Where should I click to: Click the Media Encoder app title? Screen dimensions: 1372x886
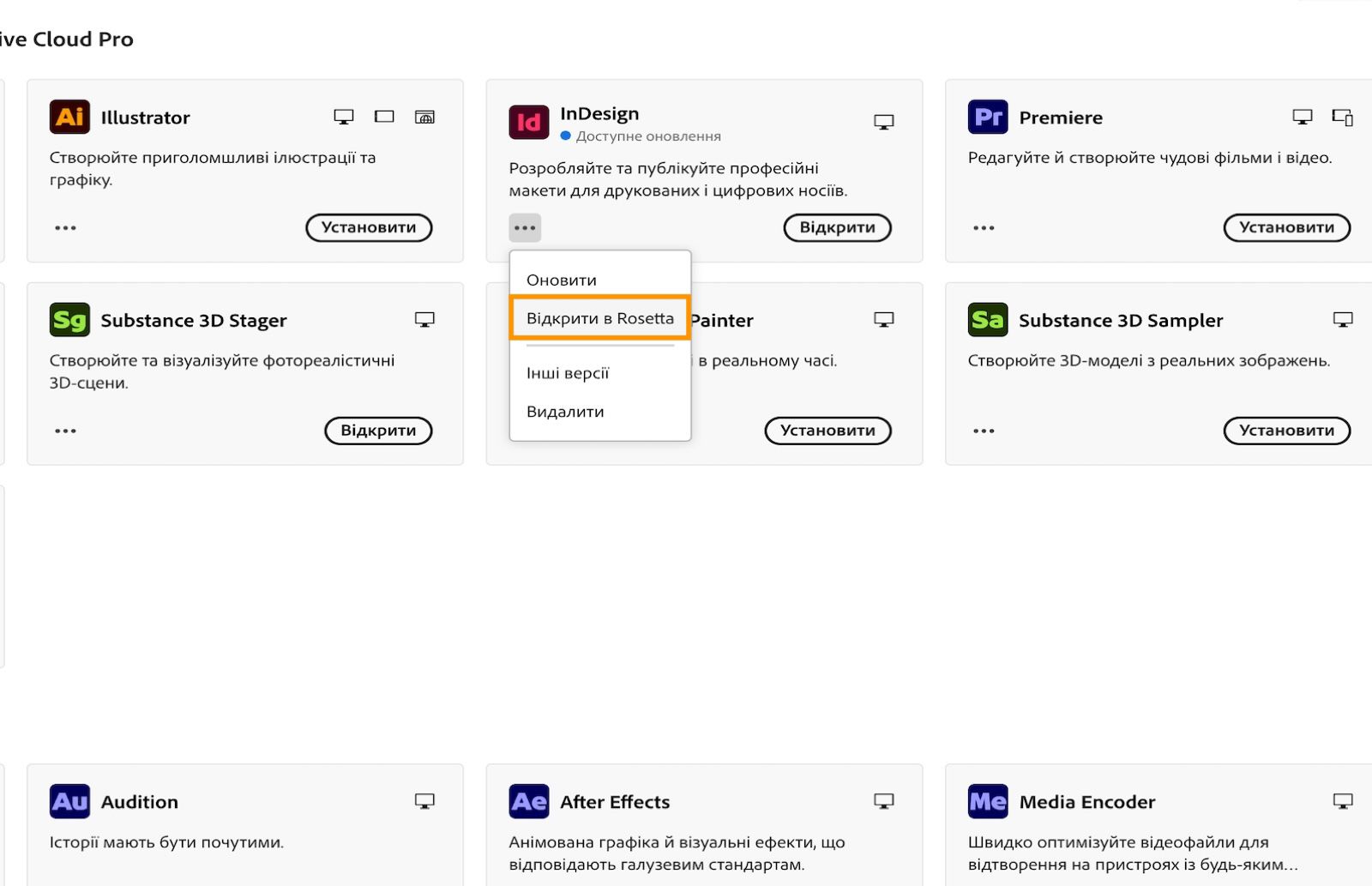(x=1087, y=802)
